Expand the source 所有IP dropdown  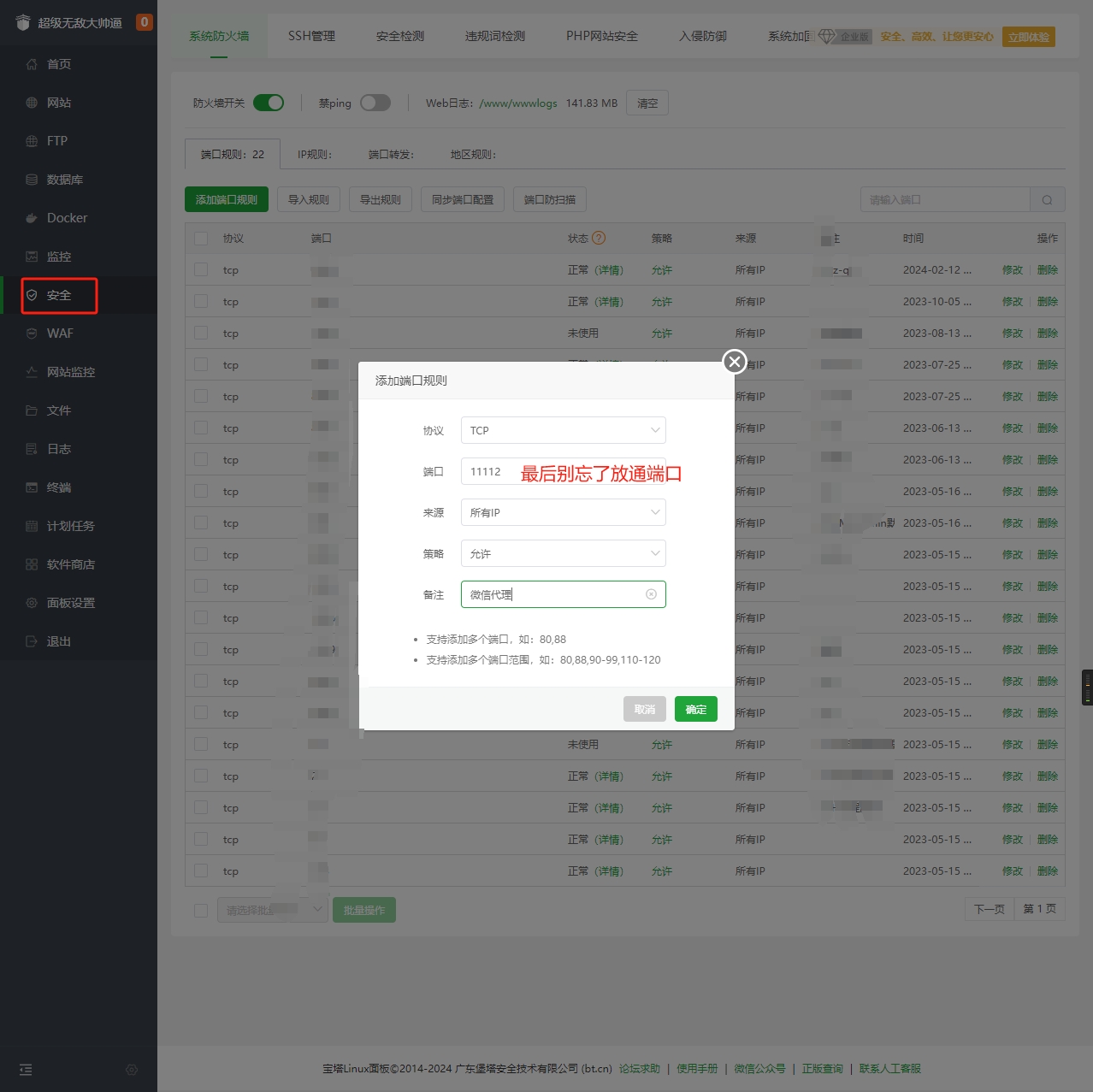pos(563,512)
